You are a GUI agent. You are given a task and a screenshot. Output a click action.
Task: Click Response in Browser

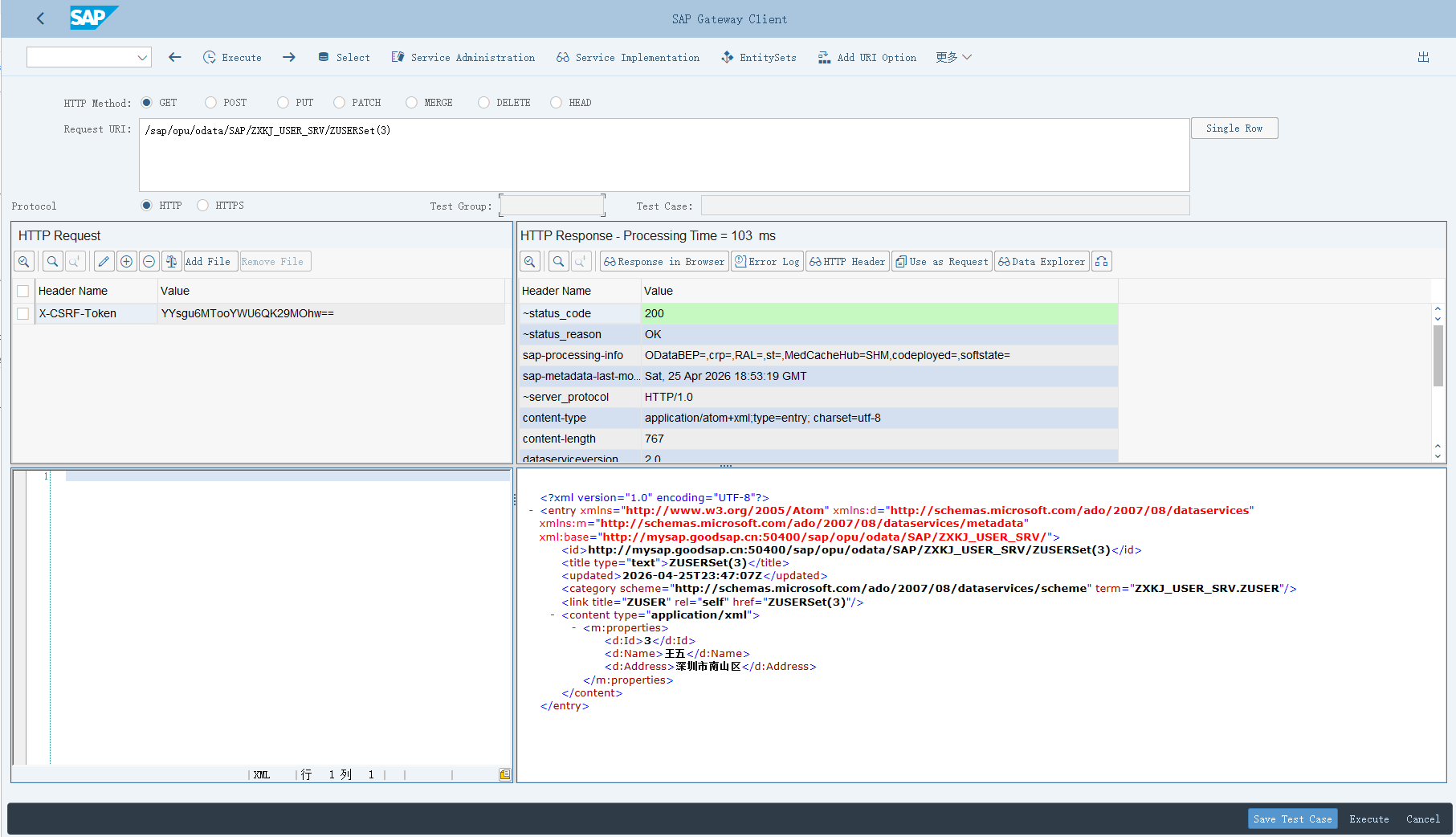coord(664,261)
